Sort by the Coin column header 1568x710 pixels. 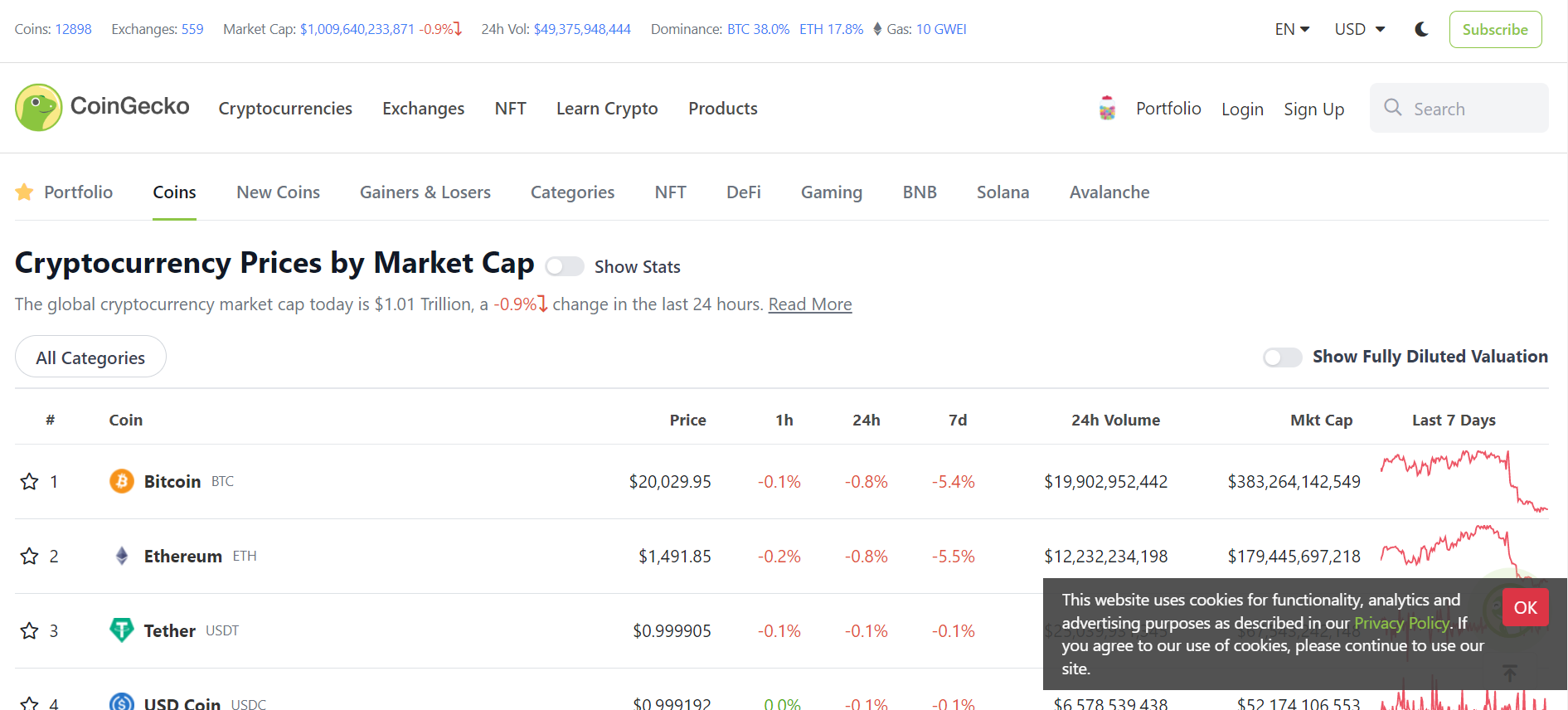(126, 420)
